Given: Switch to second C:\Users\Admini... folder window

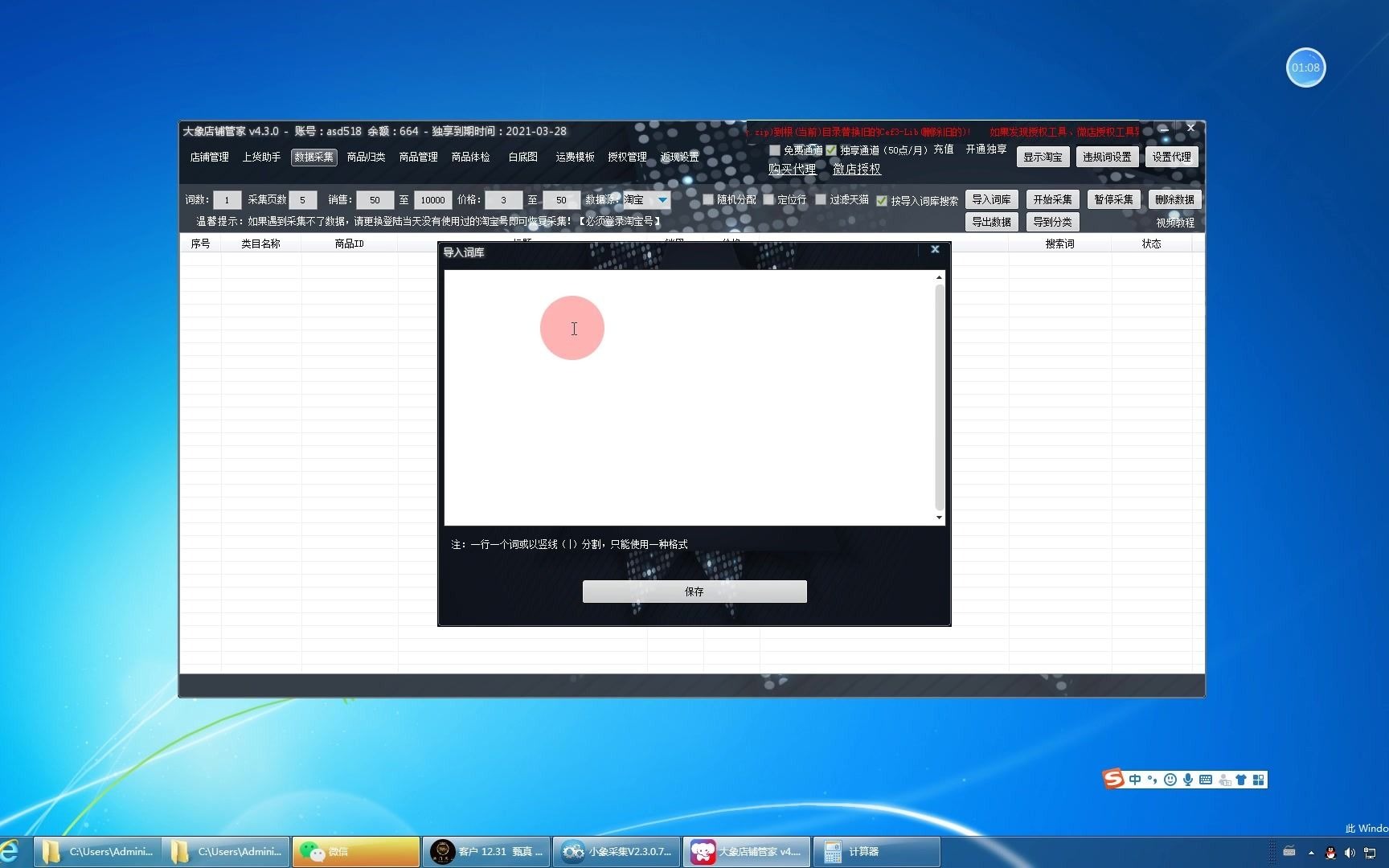Looking at the screenshot, I should (x=226, y=851).
